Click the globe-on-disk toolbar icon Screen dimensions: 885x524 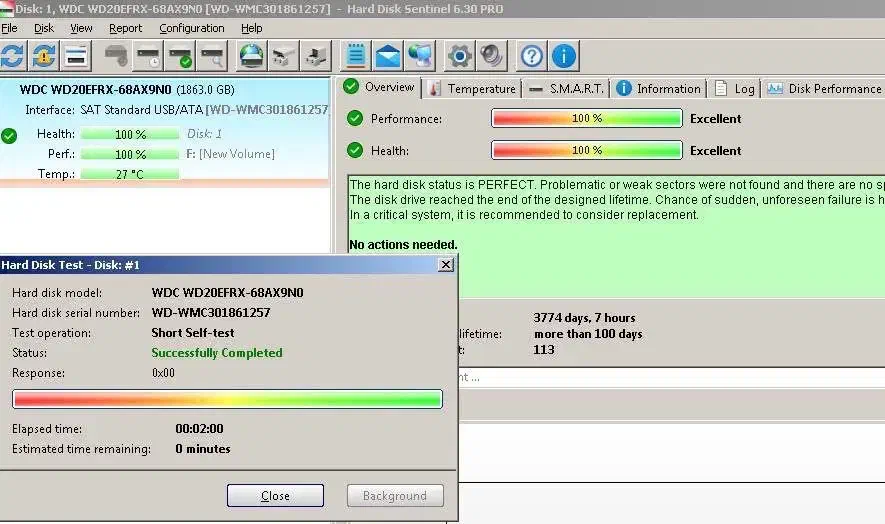(252, 55)
